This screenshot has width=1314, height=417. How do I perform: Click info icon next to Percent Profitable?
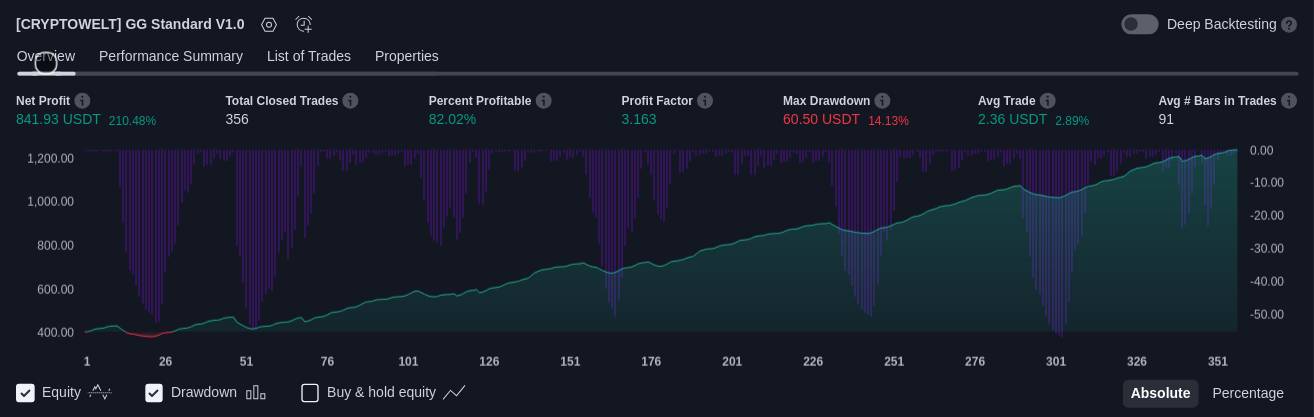point(543,101)
